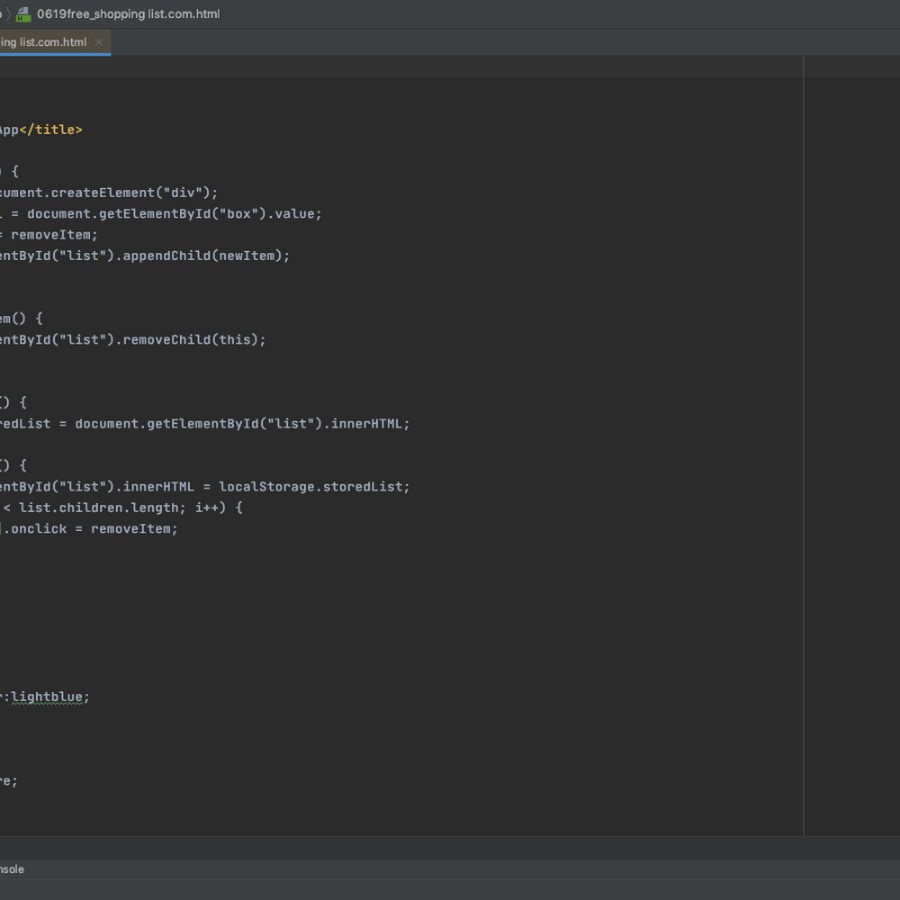
Task: Click the innerHTML = localStorage.storedList line
Action: [205, 487]
